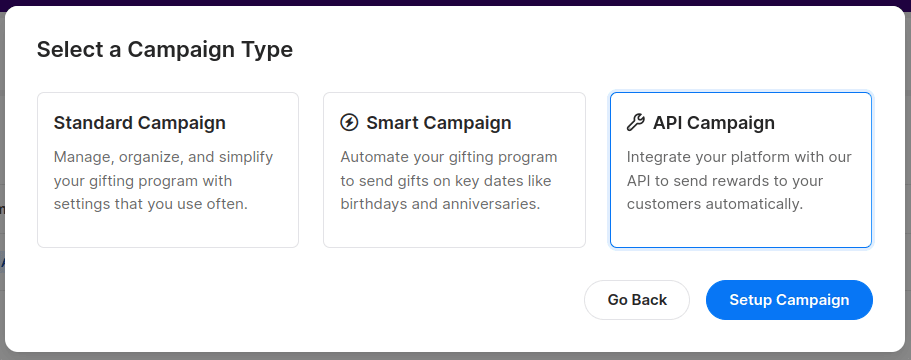
Task: Click the "Smart Campaign" heading text
Action: [439, 123]
